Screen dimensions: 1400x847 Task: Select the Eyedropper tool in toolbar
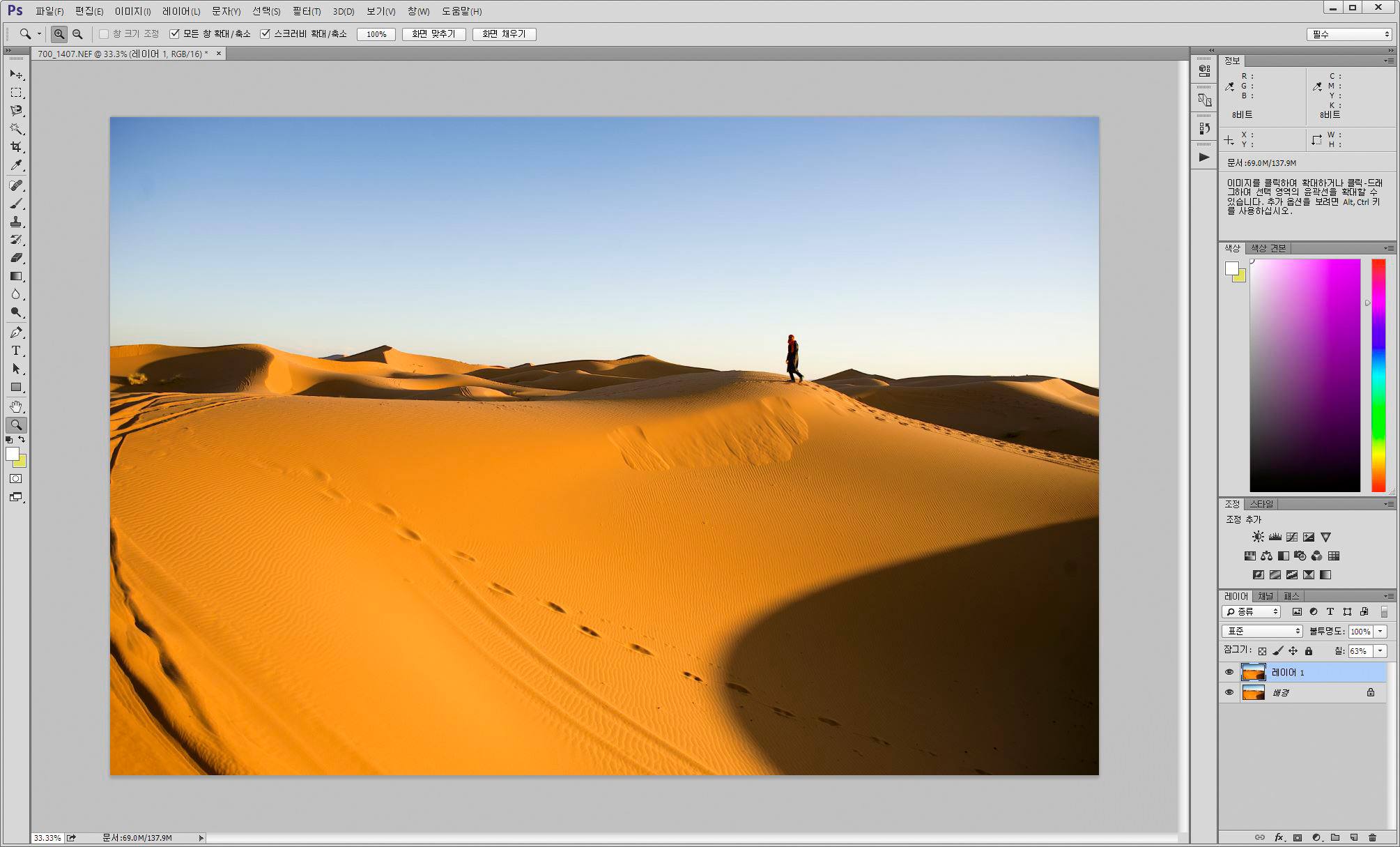pyautogui.click(x=16, y=165)
